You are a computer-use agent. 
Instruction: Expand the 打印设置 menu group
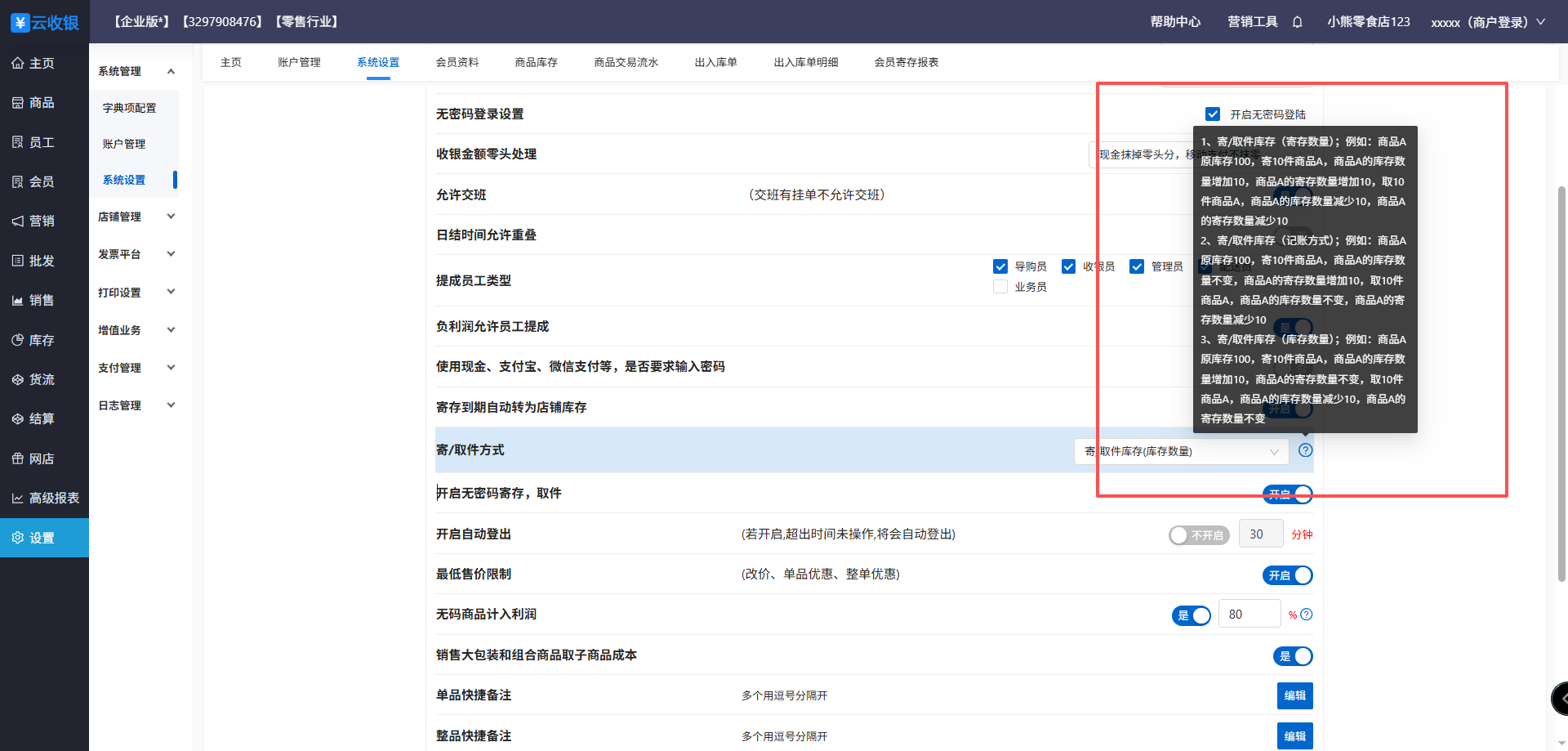click(x=136, y=293)
